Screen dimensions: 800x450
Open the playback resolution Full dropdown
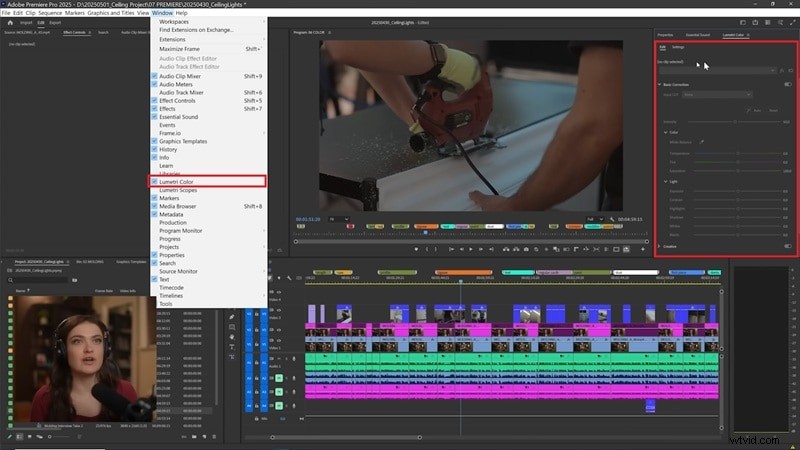coord(594,219)
